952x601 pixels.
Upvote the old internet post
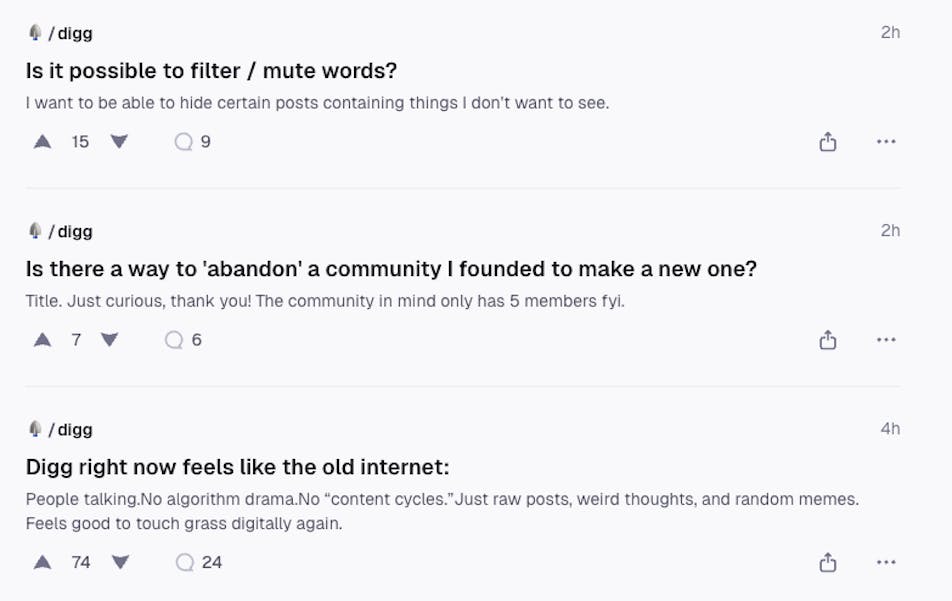(x=43, y=562)
